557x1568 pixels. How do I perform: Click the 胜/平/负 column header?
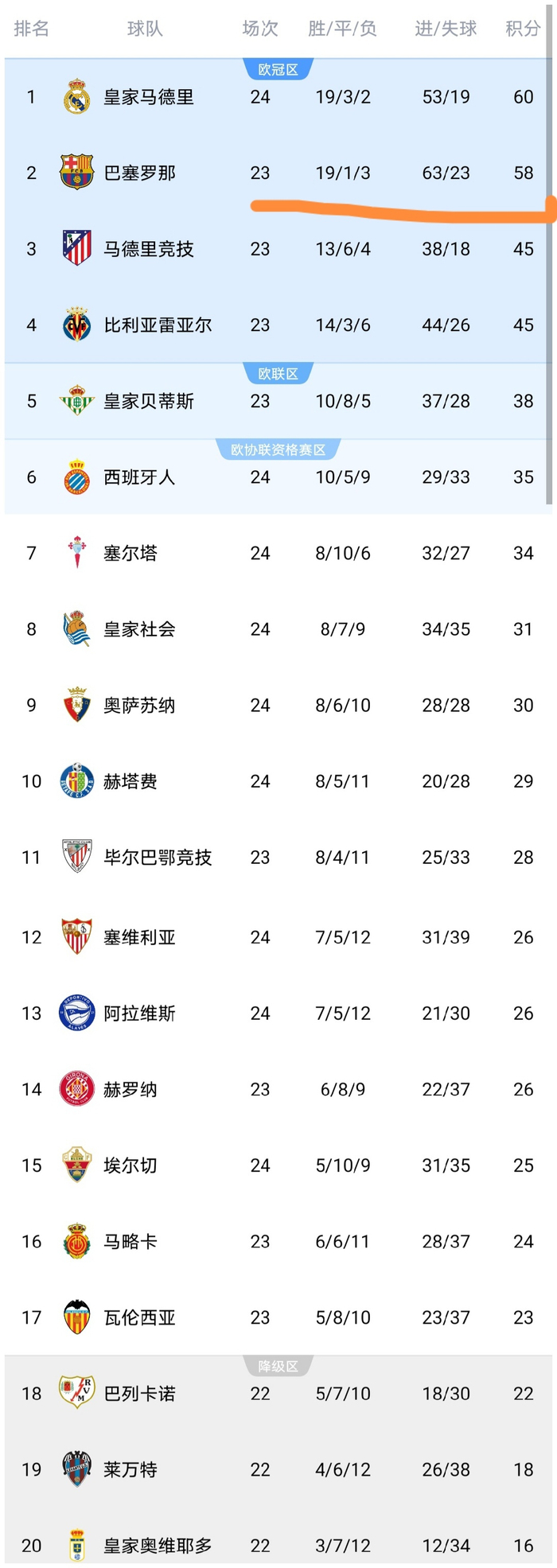coord(342,29)
